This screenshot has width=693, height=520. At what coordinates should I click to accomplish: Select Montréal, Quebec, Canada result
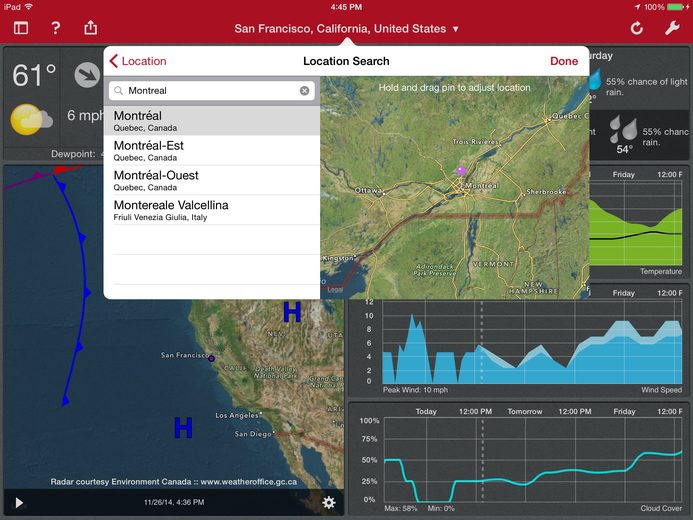point(212,121)
